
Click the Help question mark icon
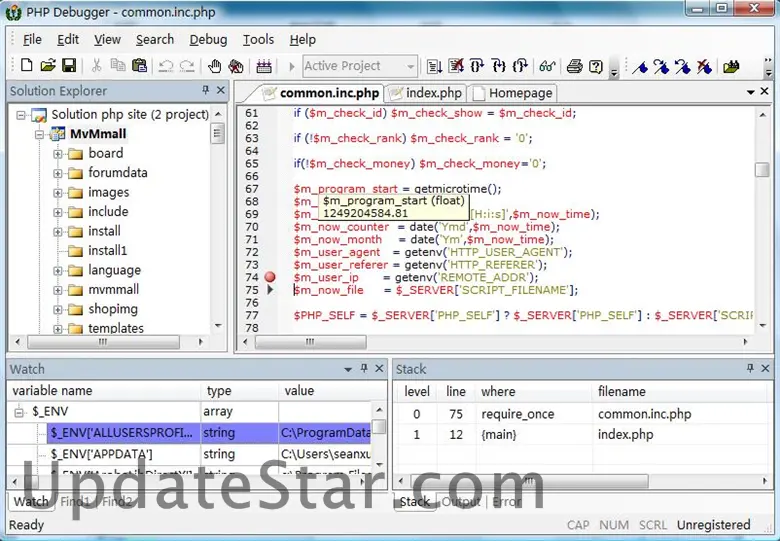click(x=595, y=66)
